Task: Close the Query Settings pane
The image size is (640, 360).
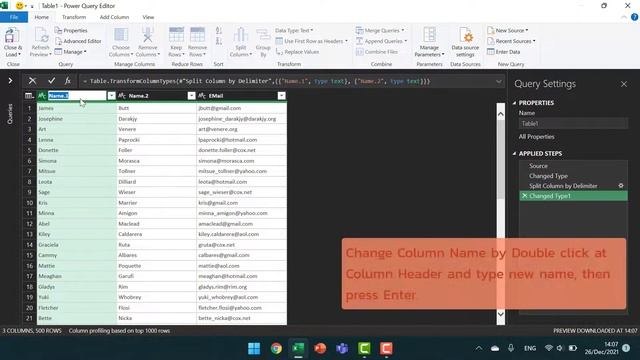Action: click(x=624, y=84)
